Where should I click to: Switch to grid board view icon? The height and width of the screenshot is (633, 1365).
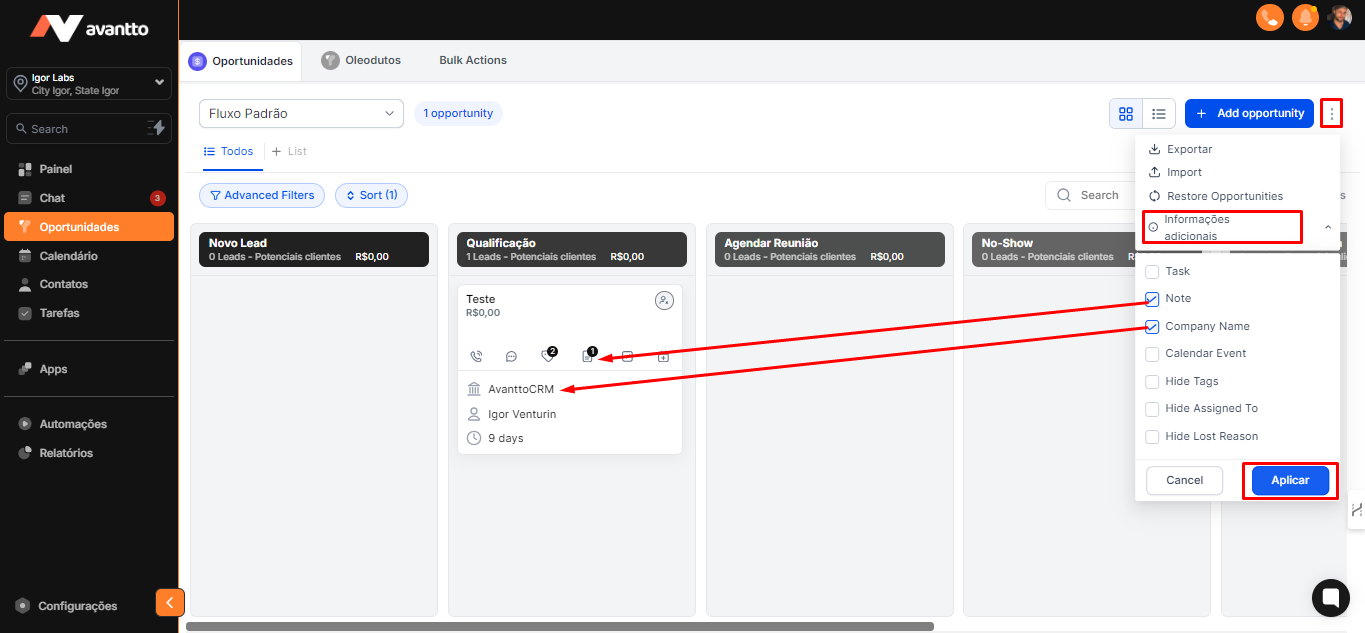(1126, 114)
